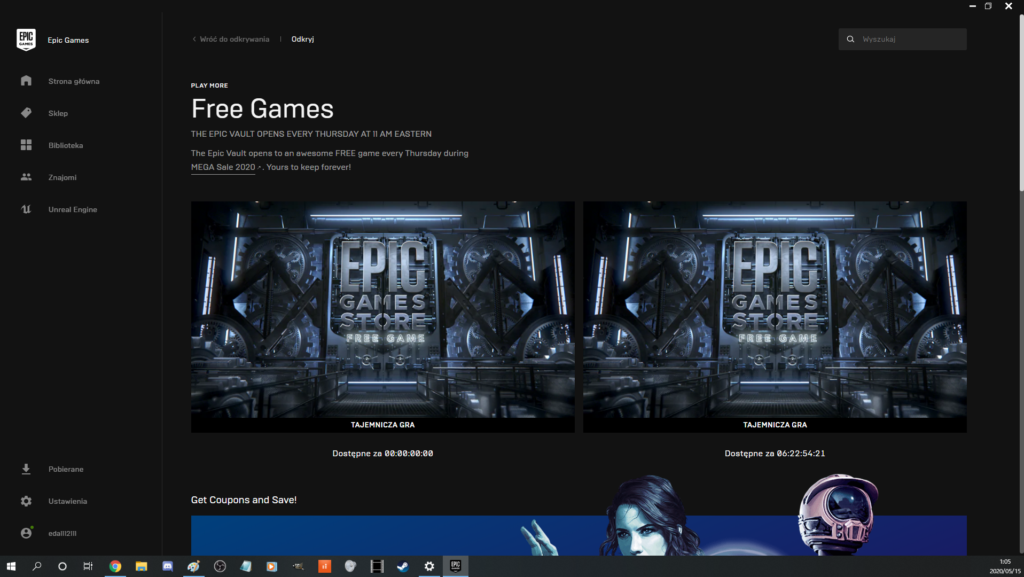
Task: Open the Sklep section
Action: coord(58,114)
